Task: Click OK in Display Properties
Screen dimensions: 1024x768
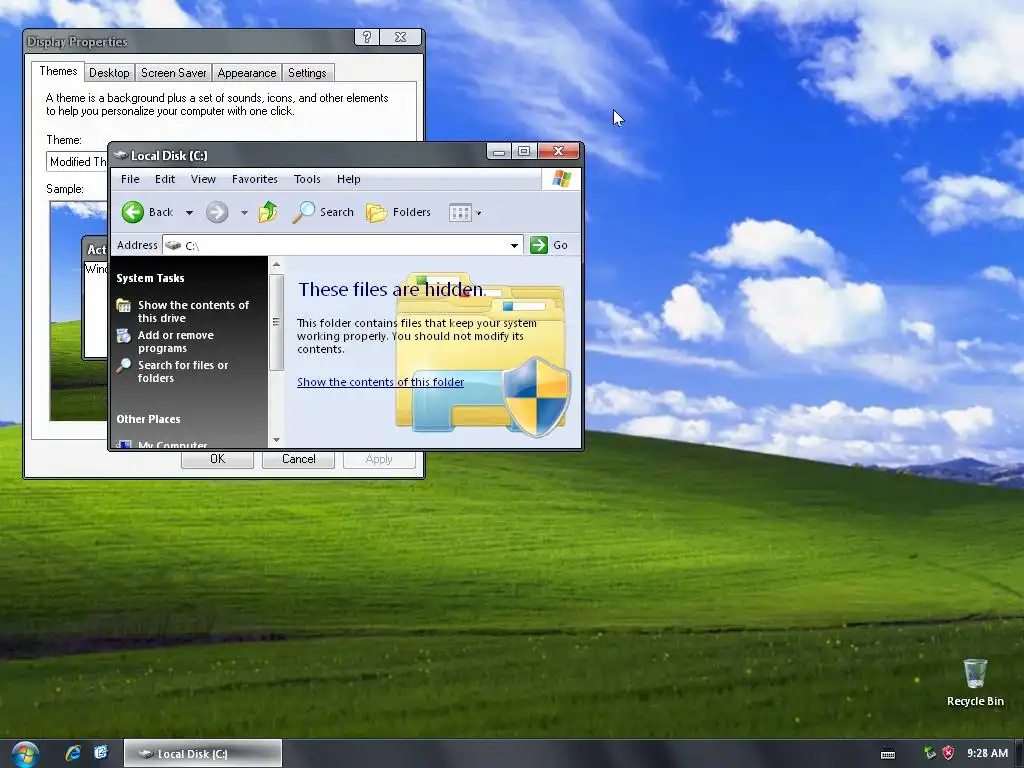Action: coord(217,459)
